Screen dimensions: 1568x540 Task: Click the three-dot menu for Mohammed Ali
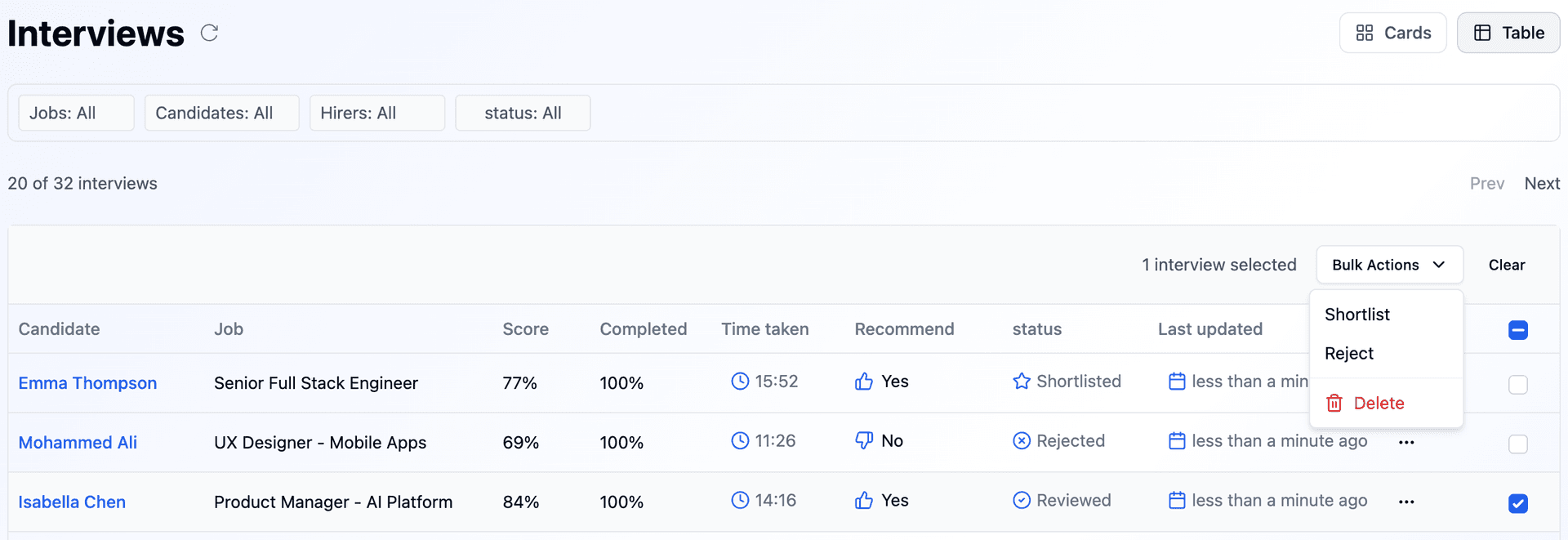(1405, 442)
